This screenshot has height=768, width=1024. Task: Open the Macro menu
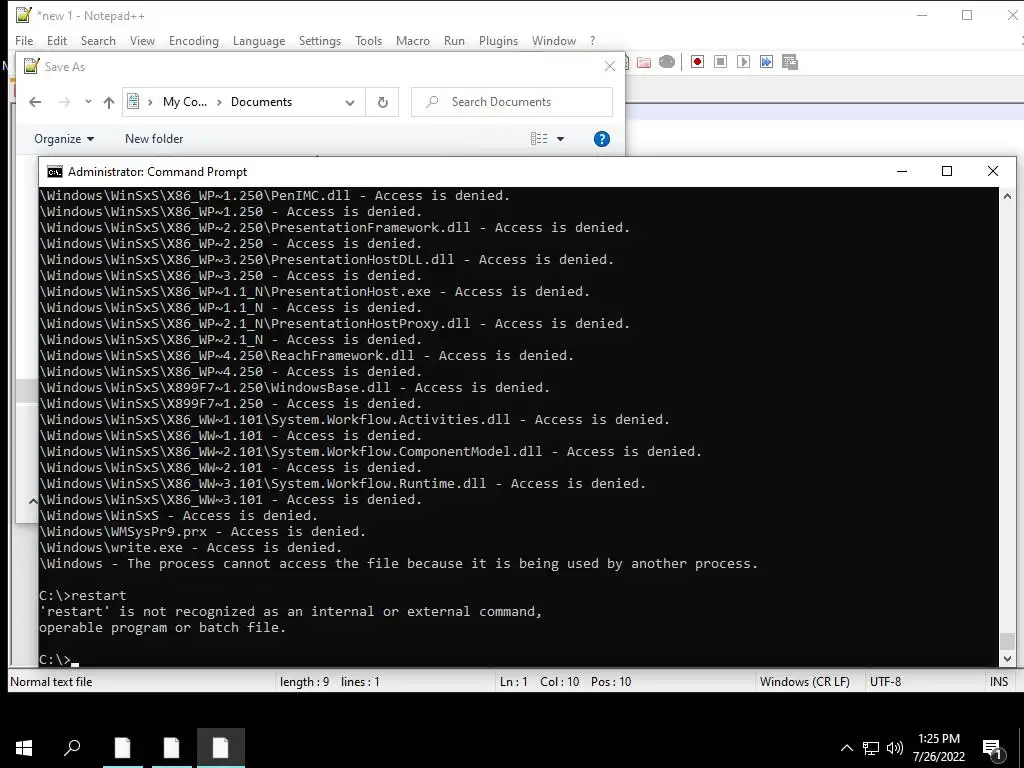(x=413, y=40)
